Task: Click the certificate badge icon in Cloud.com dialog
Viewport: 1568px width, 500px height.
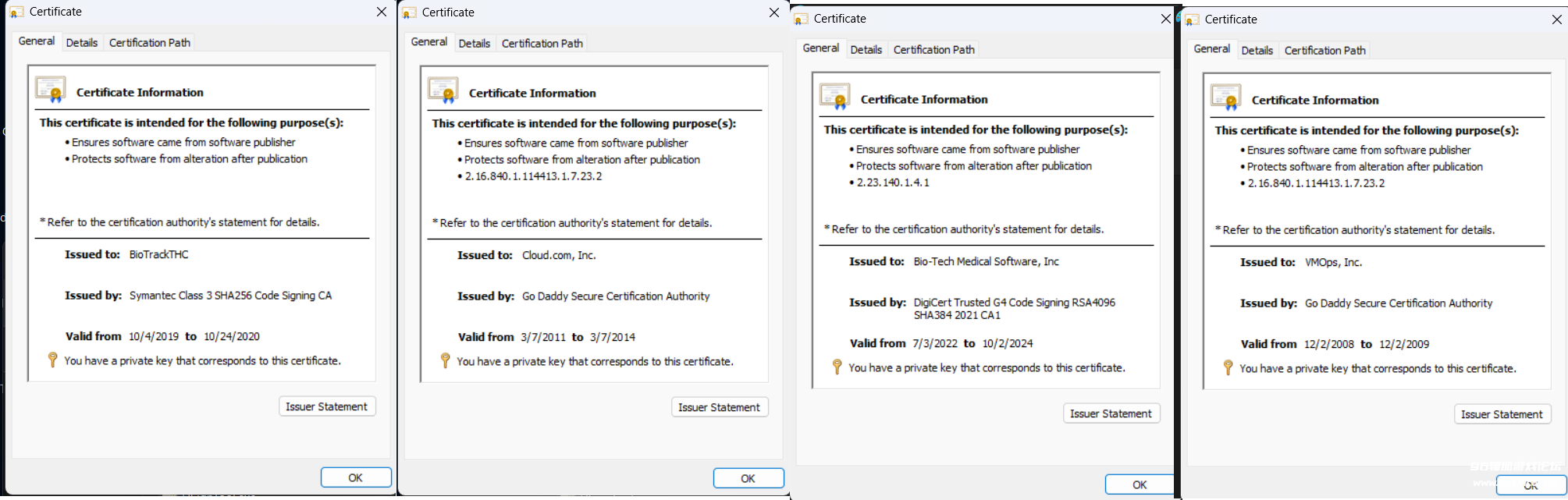Action: click(443, 90)
